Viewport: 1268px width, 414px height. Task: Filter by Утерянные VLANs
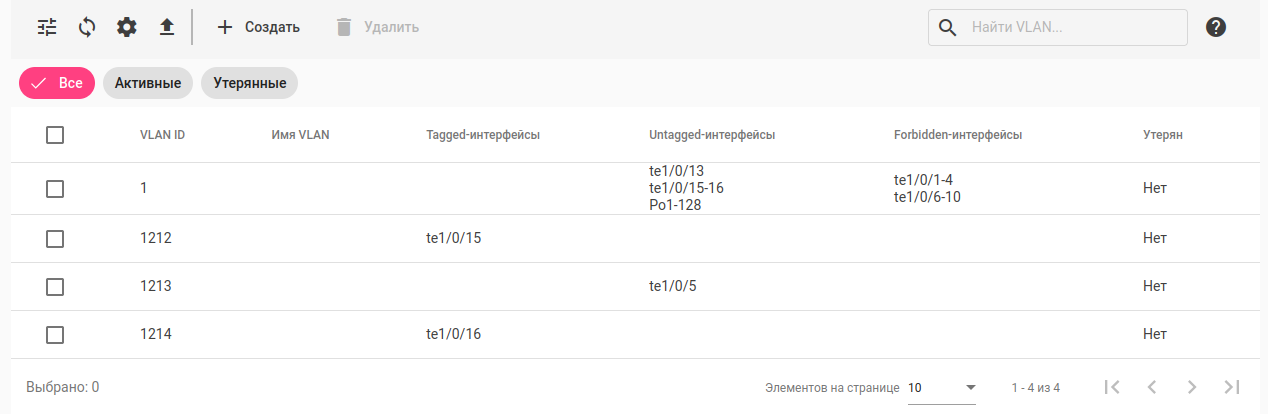pyautogui.click(x=250, y=83)
